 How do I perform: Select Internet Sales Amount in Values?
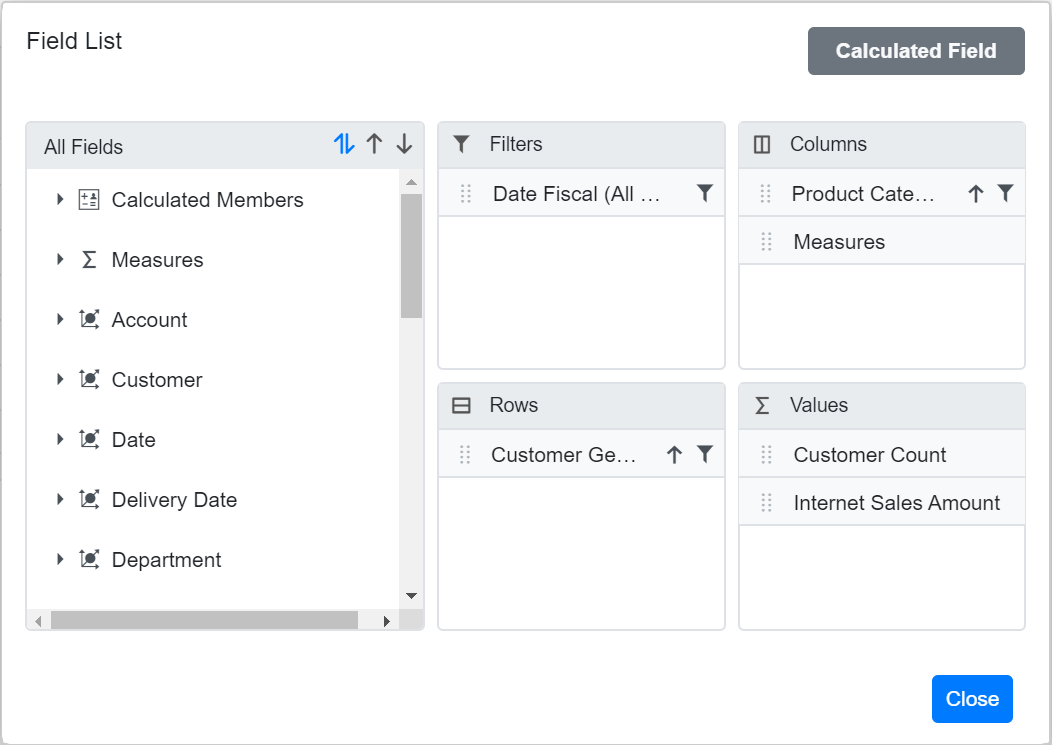click(896, 502)
